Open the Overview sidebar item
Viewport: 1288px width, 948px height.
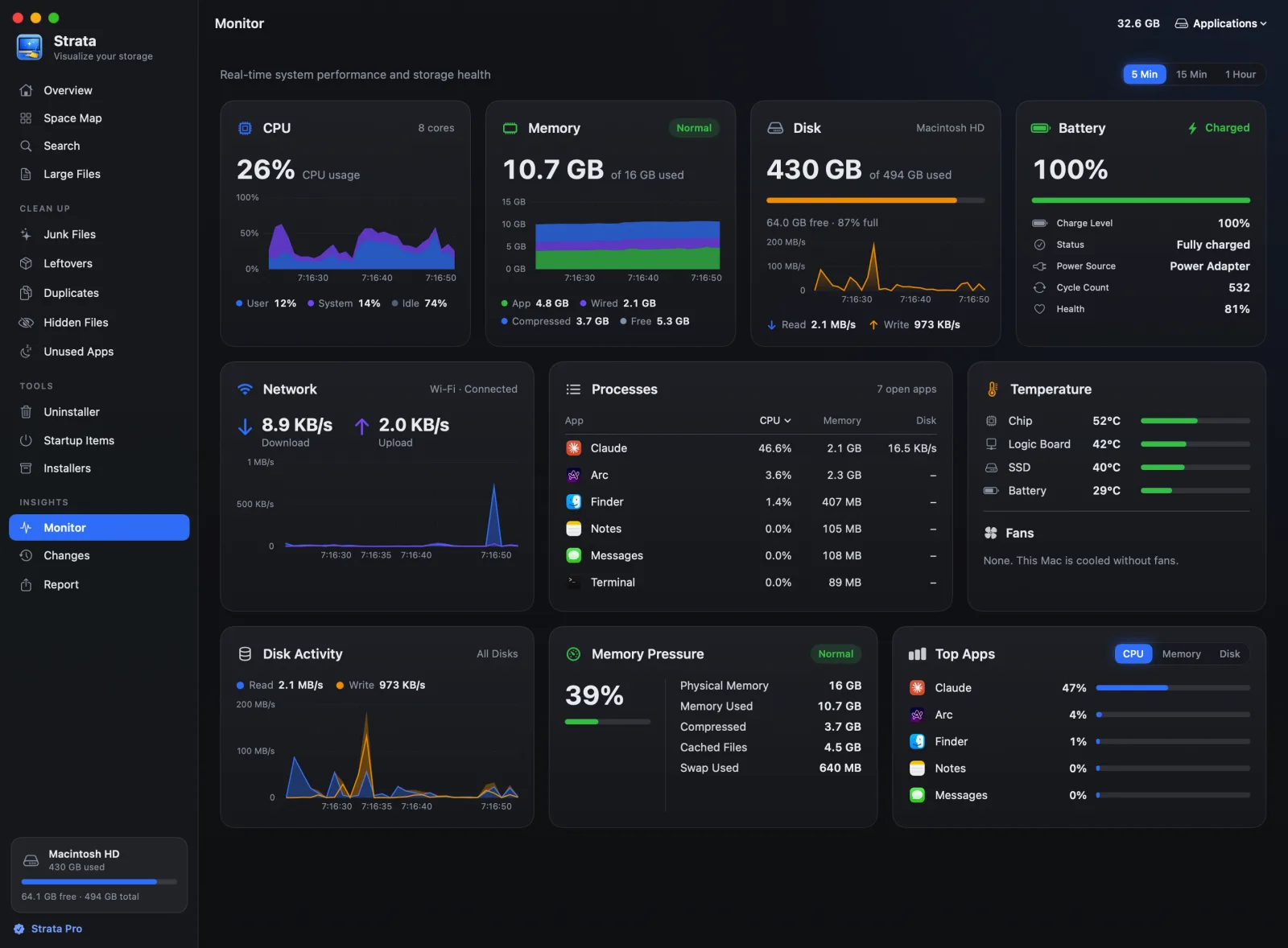[x=99, y=90]
